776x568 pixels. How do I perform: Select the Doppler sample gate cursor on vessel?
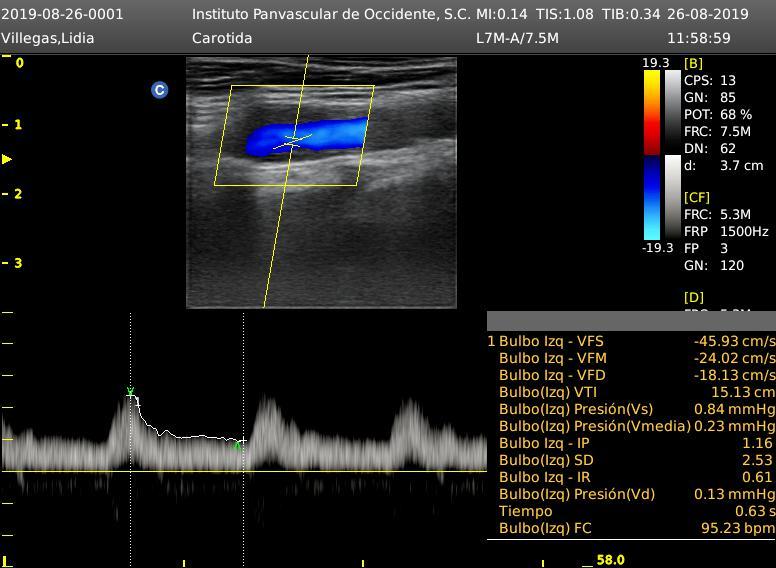(x=292, y=140)
